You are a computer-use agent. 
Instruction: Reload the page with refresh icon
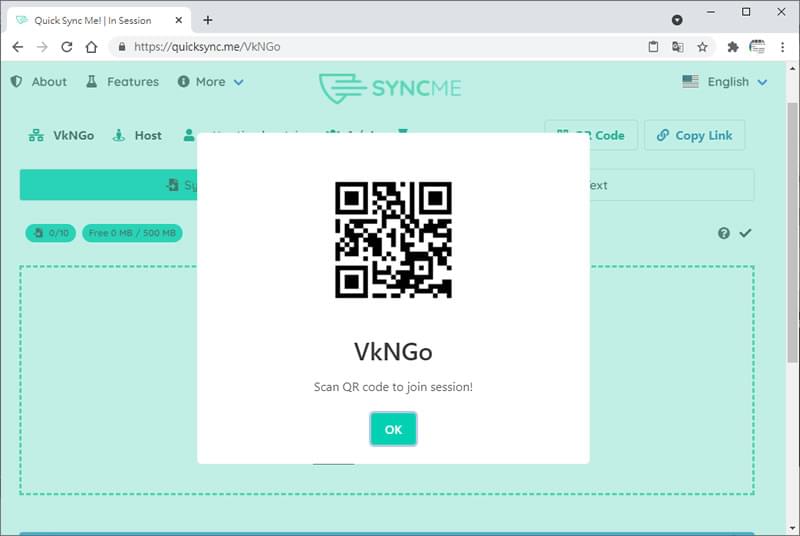[x=67, y=47]
